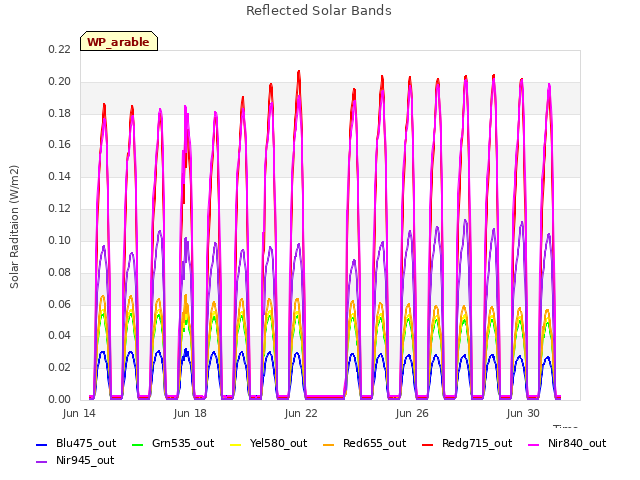The height and width of the screenshot is (480, 640).
Task: Click the Solar Raditaion (W/m2) axis label
Action: 14,227
